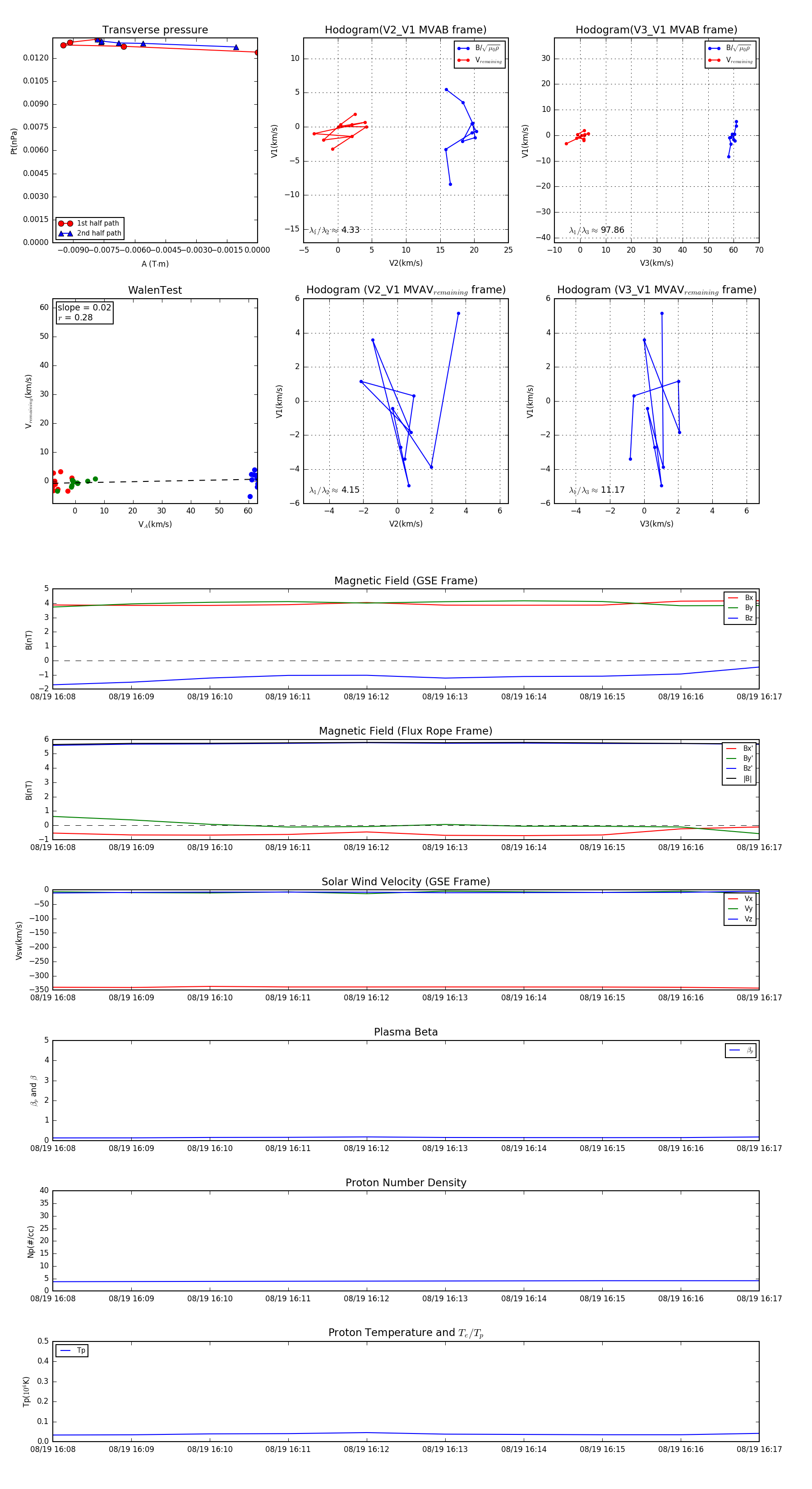
Task: Click the "Pt(nPa)" y-axis label
Action: click(x=14, y=141)
